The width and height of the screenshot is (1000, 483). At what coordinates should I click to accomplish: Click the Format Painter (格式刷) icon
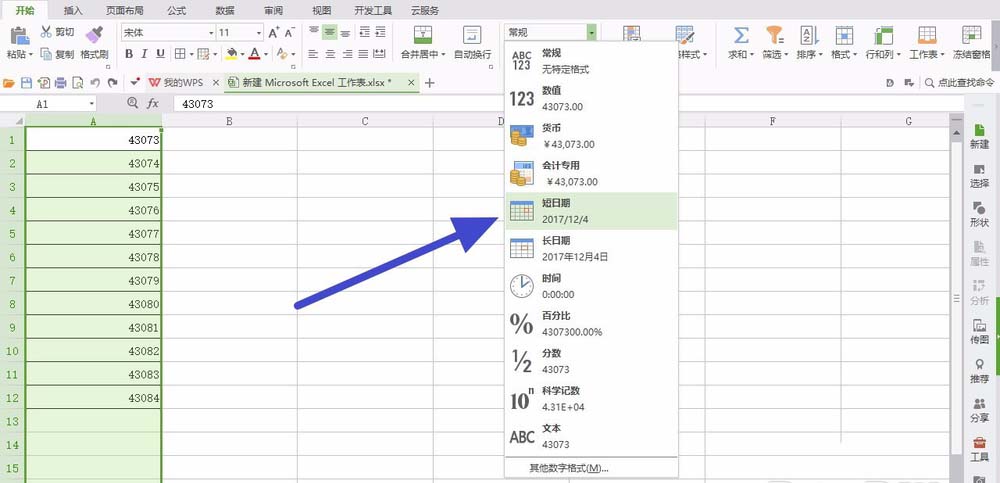click(94, 36)
